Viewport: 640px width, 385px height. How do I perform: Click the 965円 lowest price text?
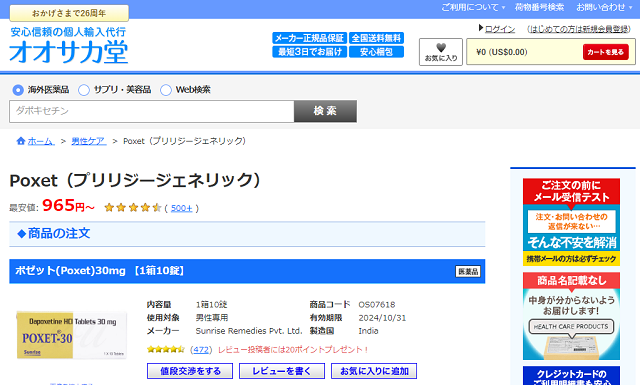coord(68,206)
